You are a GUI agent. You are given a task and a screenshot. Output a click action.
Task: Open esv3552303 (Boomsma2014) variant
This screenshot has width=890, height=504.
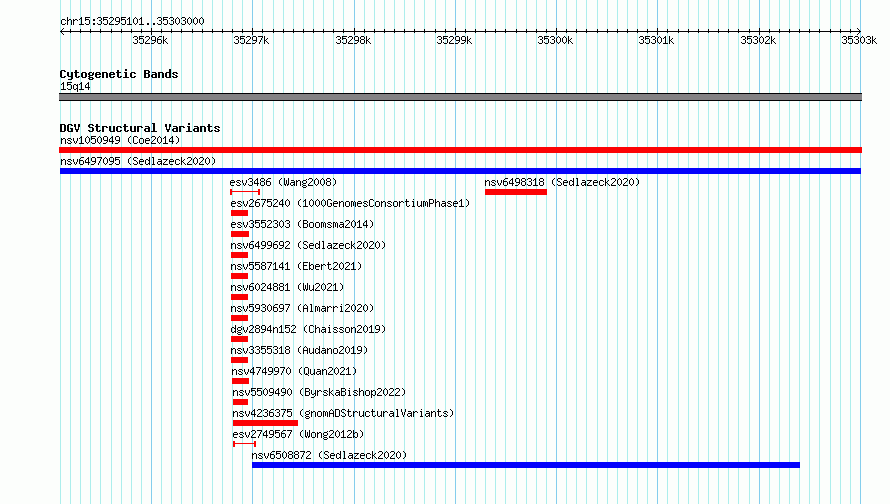click(x=302, y=224)
